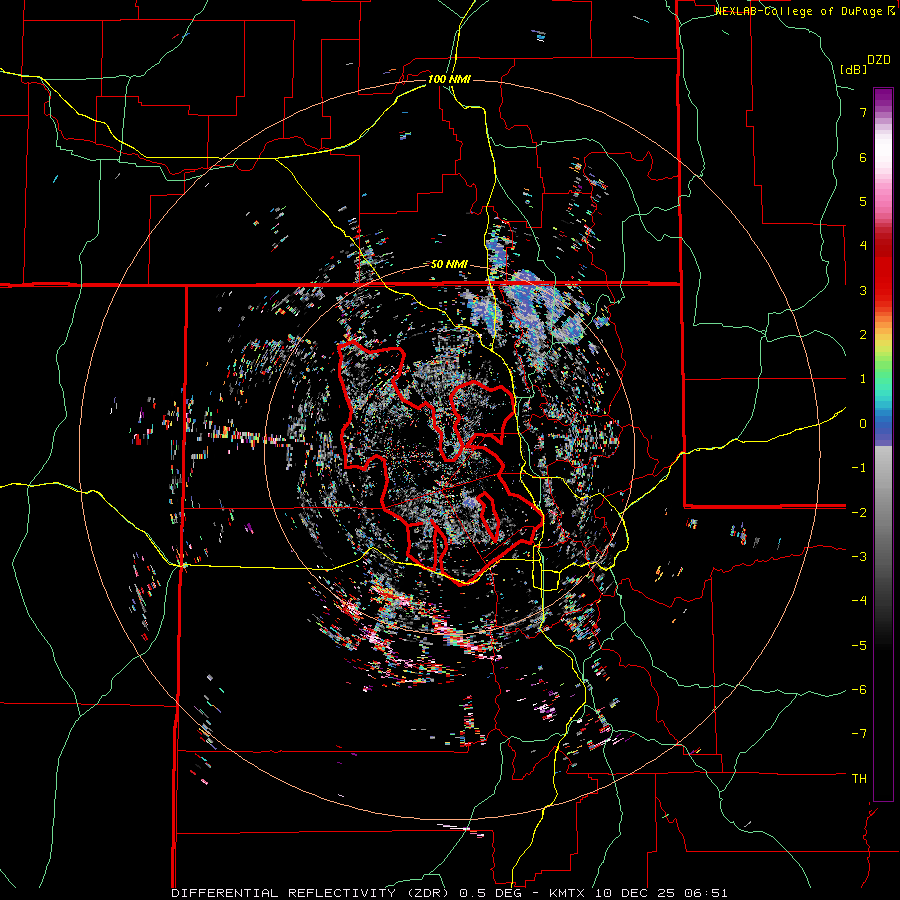Click the color scale label 1
The height and width of the screenshot is (900, 900).
pyautogui.click(x=863, y=379)
